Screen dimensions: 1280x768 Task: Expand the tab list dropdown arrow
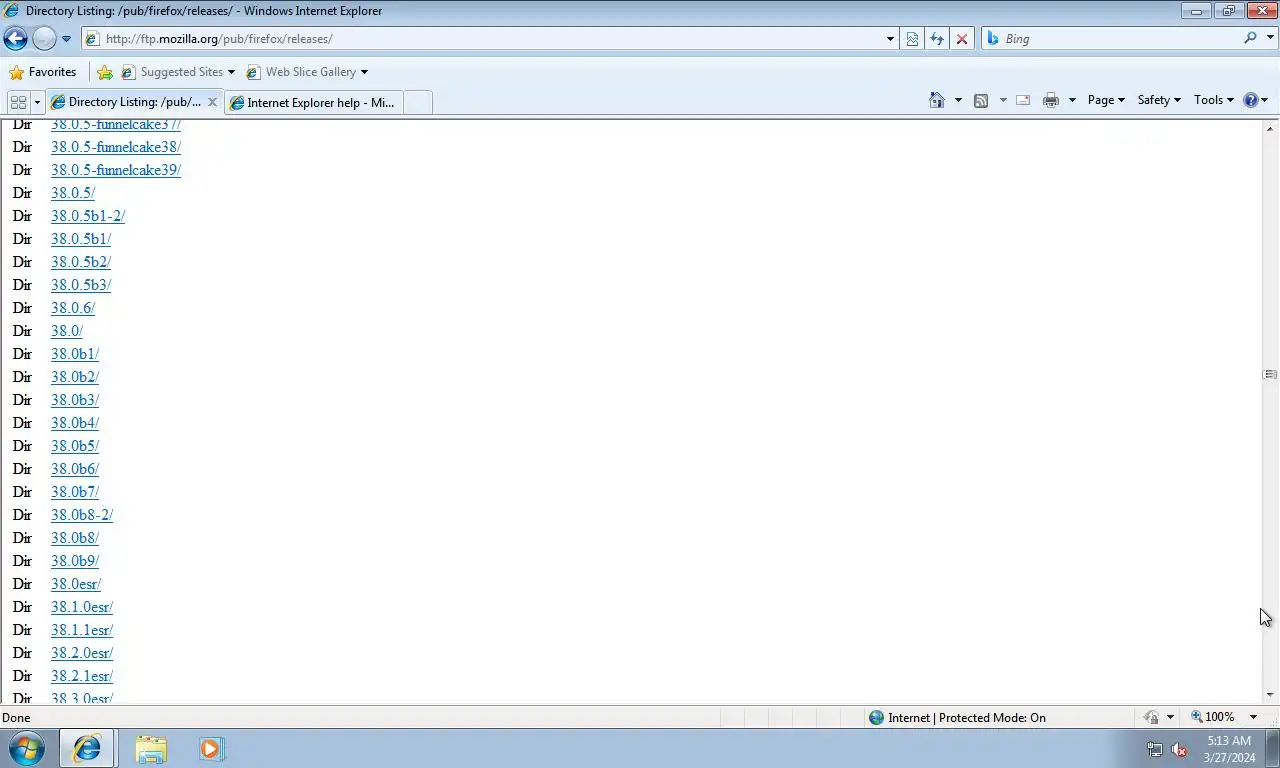click(x=37, y=102)
